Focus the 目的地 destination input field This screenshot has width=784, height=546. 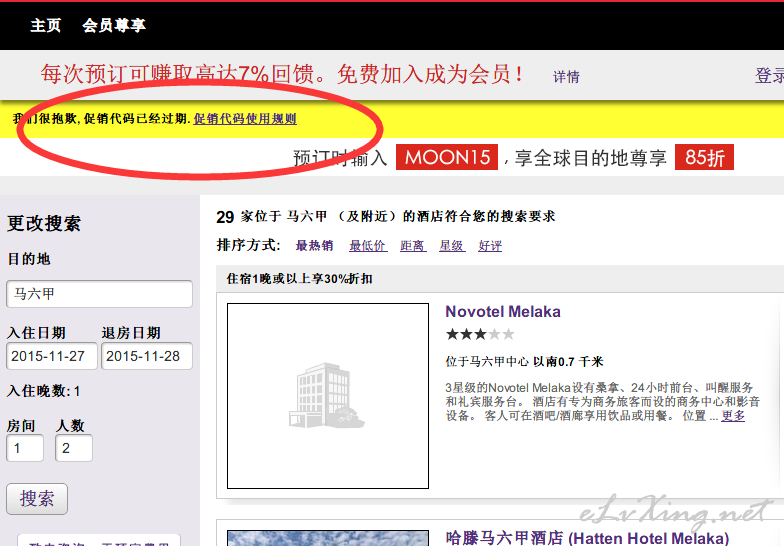(x=99, y=294)
